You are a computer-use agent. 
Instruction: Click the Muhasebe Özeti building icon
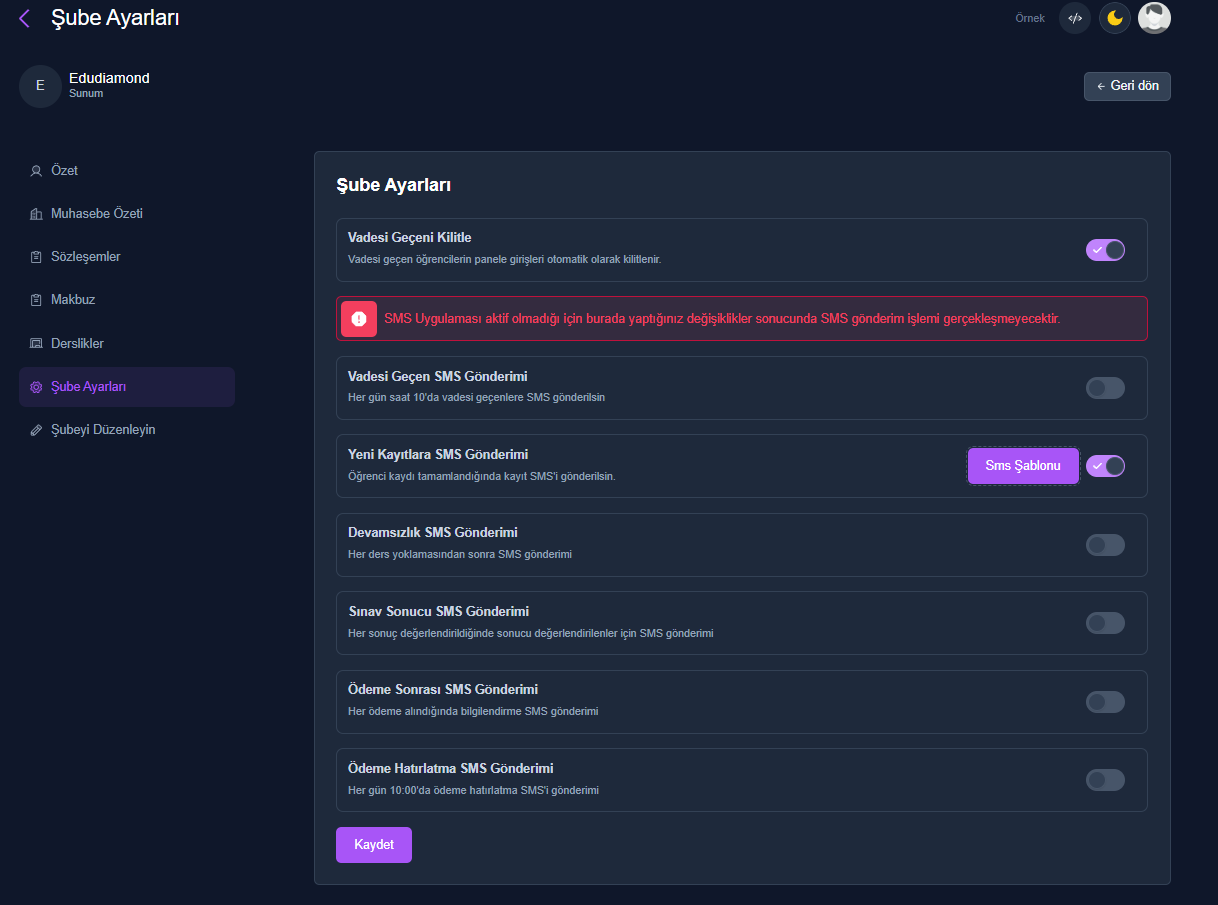point(36,214)
